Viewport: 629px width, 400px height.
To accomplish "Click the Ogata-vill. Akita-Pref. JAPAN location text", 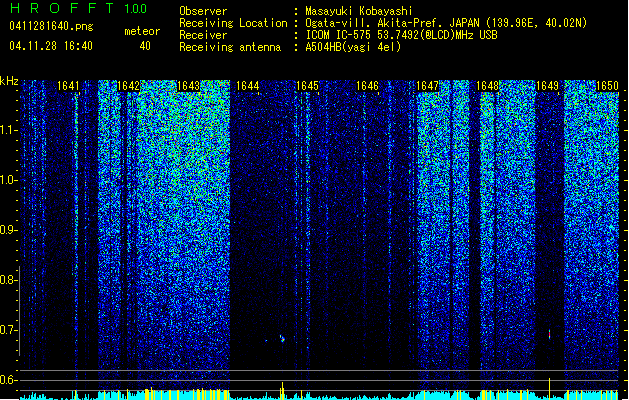I will [446, 23].
